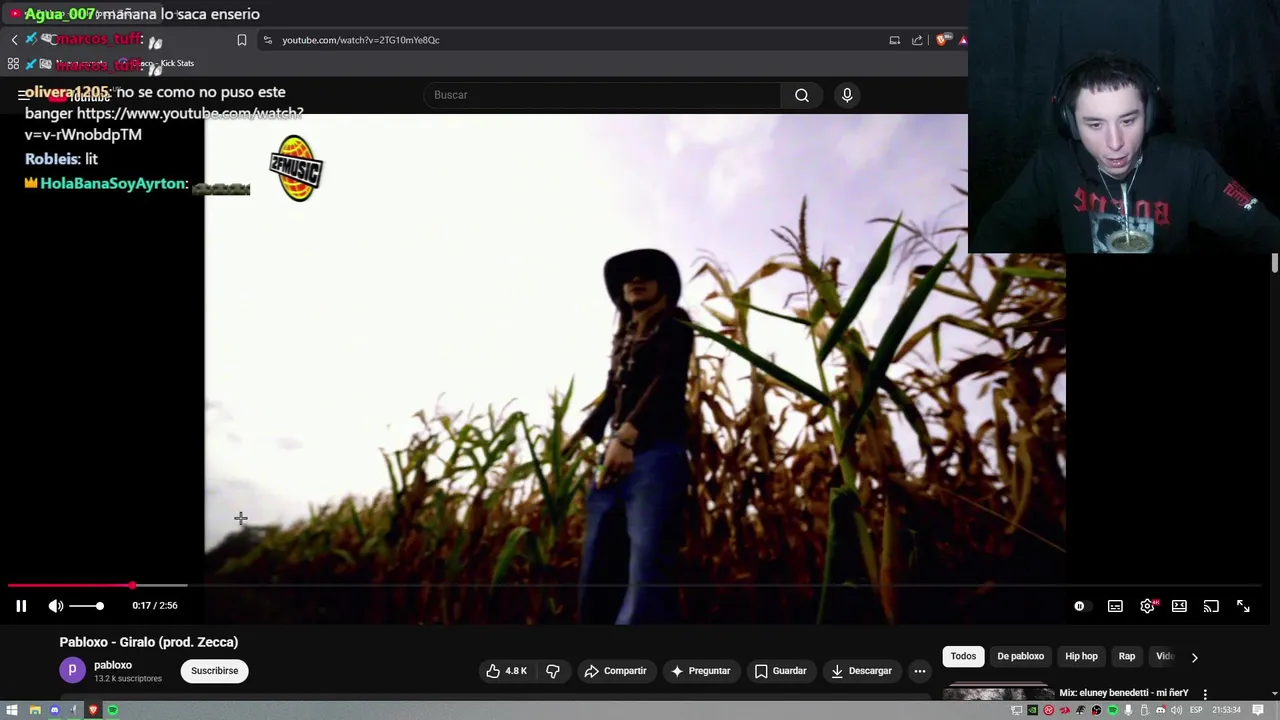The image size is (1280, 720).
Task: Select the Hip hop filter chip
Action: (x=1081, y=656)
